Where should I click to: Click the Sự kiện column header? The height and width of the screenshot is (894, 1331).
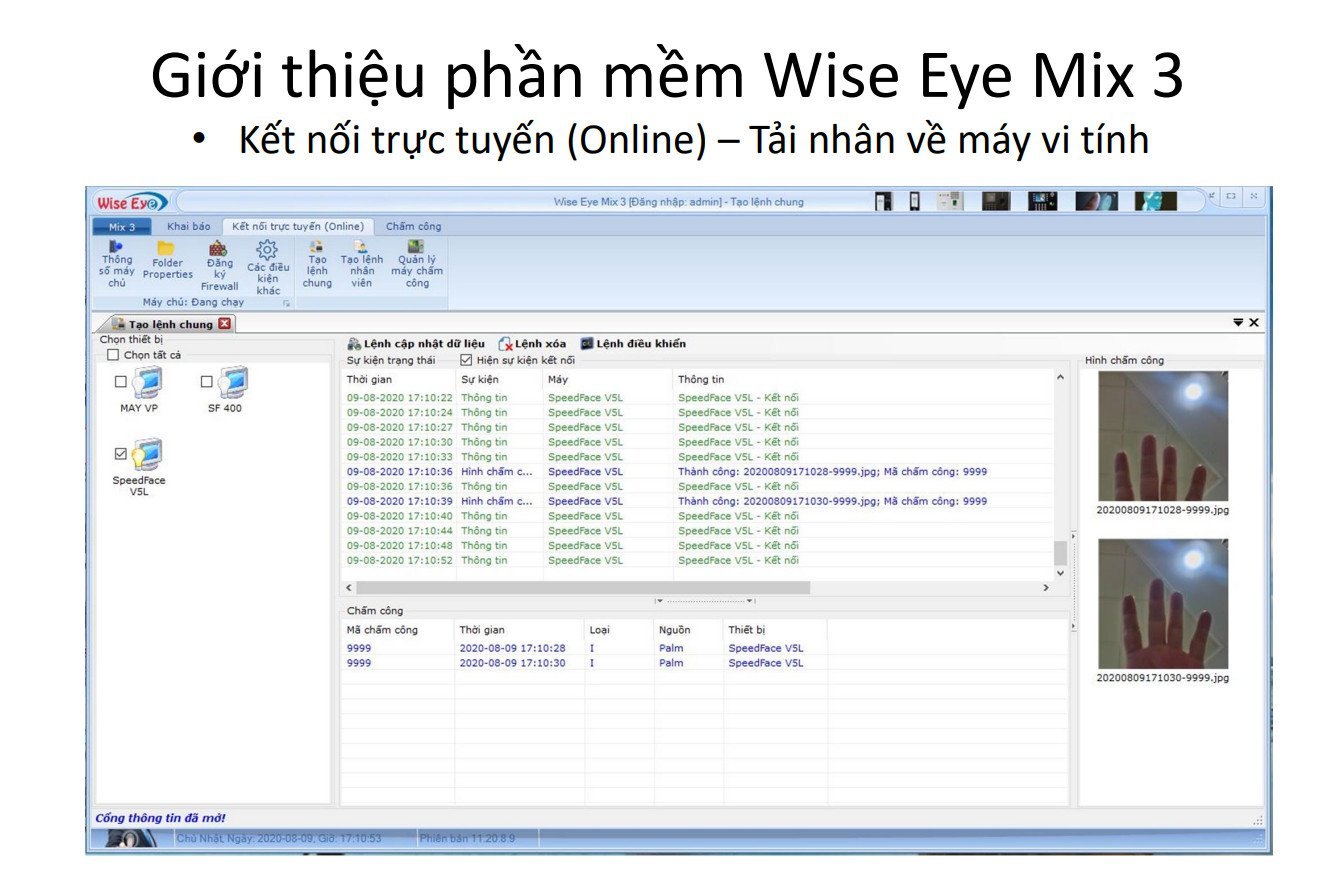click(x=499, y=380)
